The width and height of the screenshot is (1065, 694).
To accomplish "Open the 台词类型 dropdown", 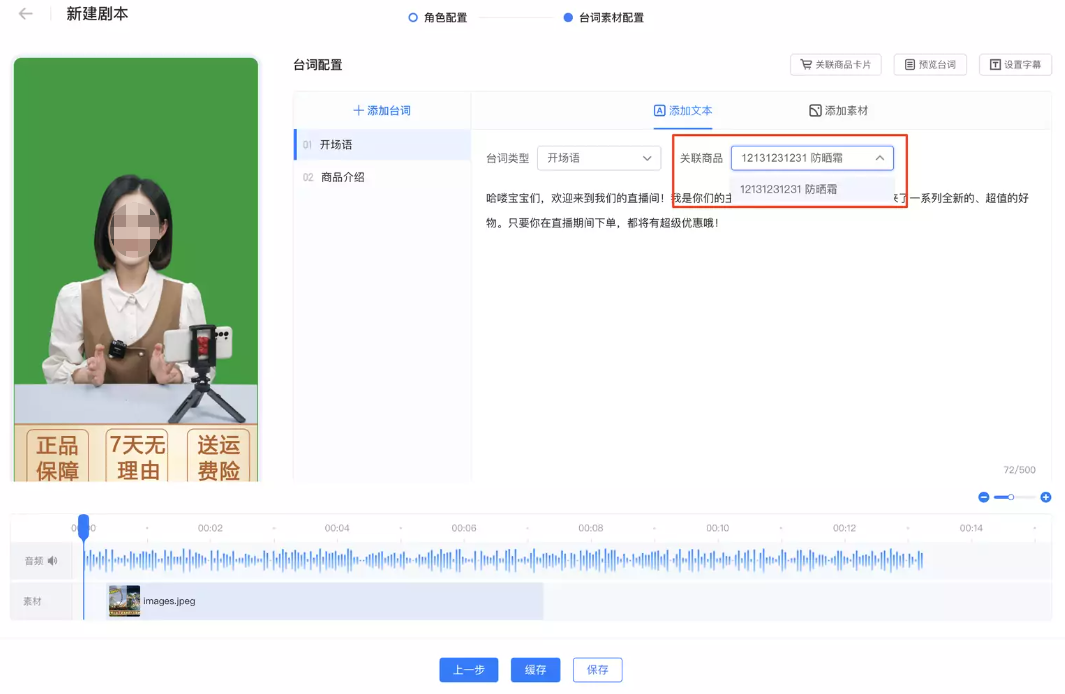I will tap(598, 158).
